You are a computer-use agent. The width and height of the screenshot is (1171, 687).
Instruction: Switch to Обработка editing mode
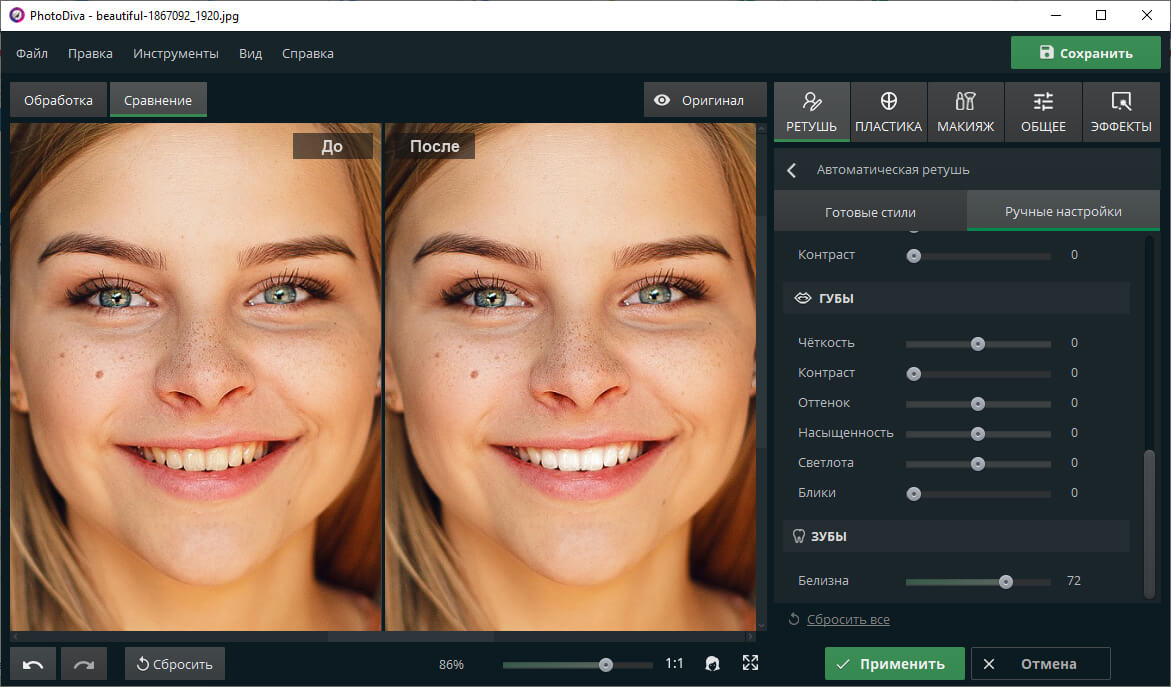click(58, 100)
